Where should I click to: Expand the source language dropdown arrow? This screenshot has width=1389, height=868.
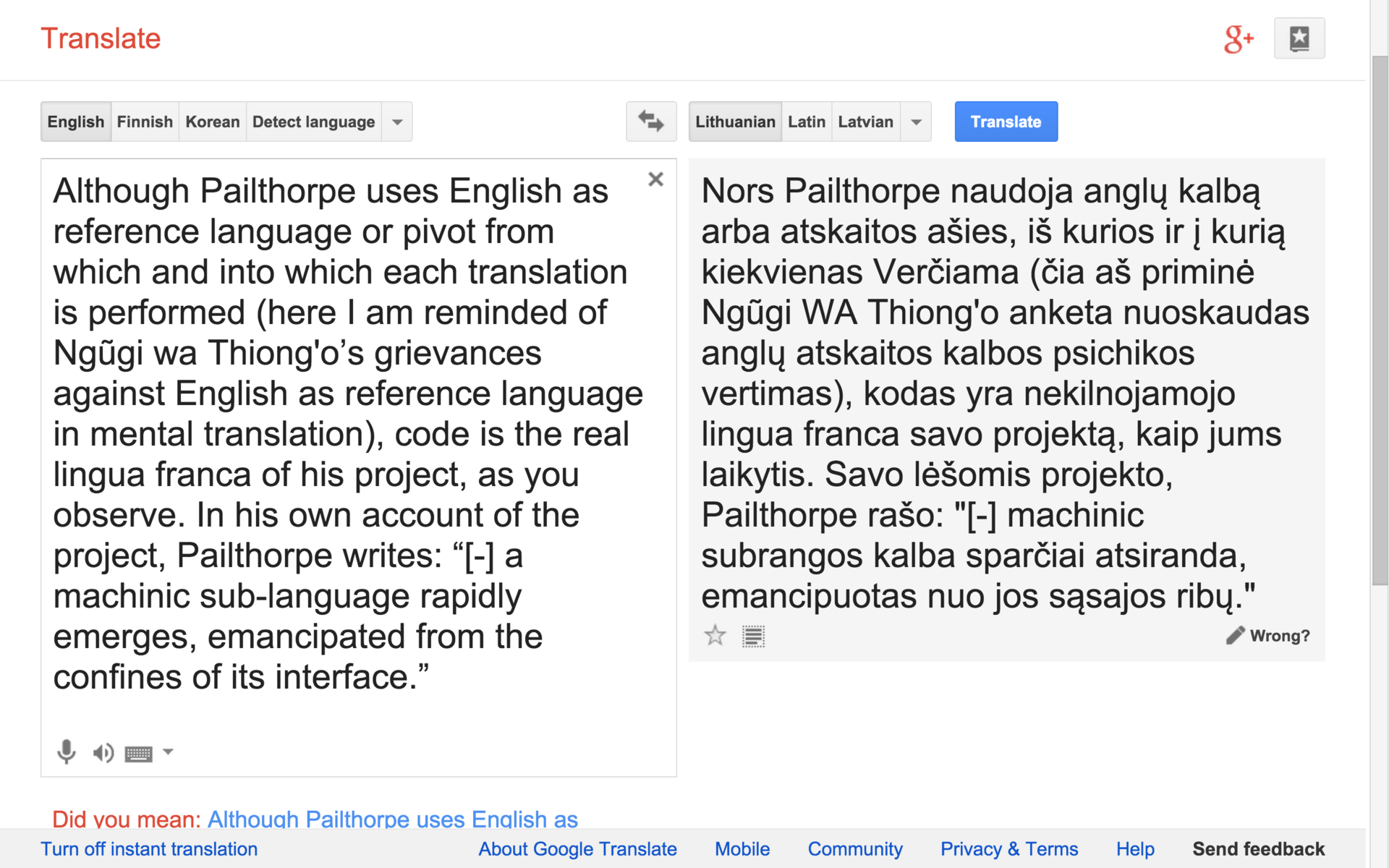[397, 122]
